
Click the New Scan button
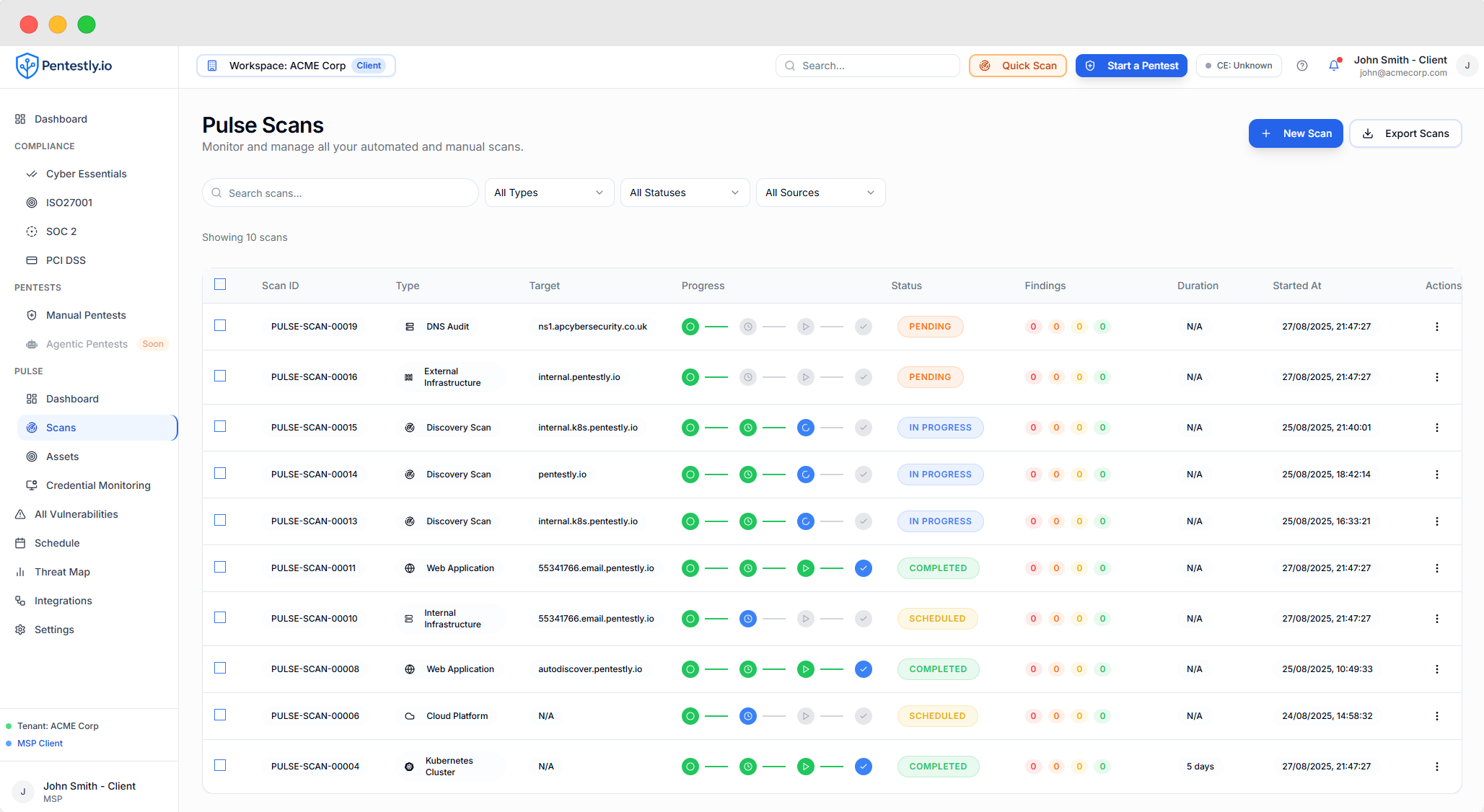[1296, 133]
